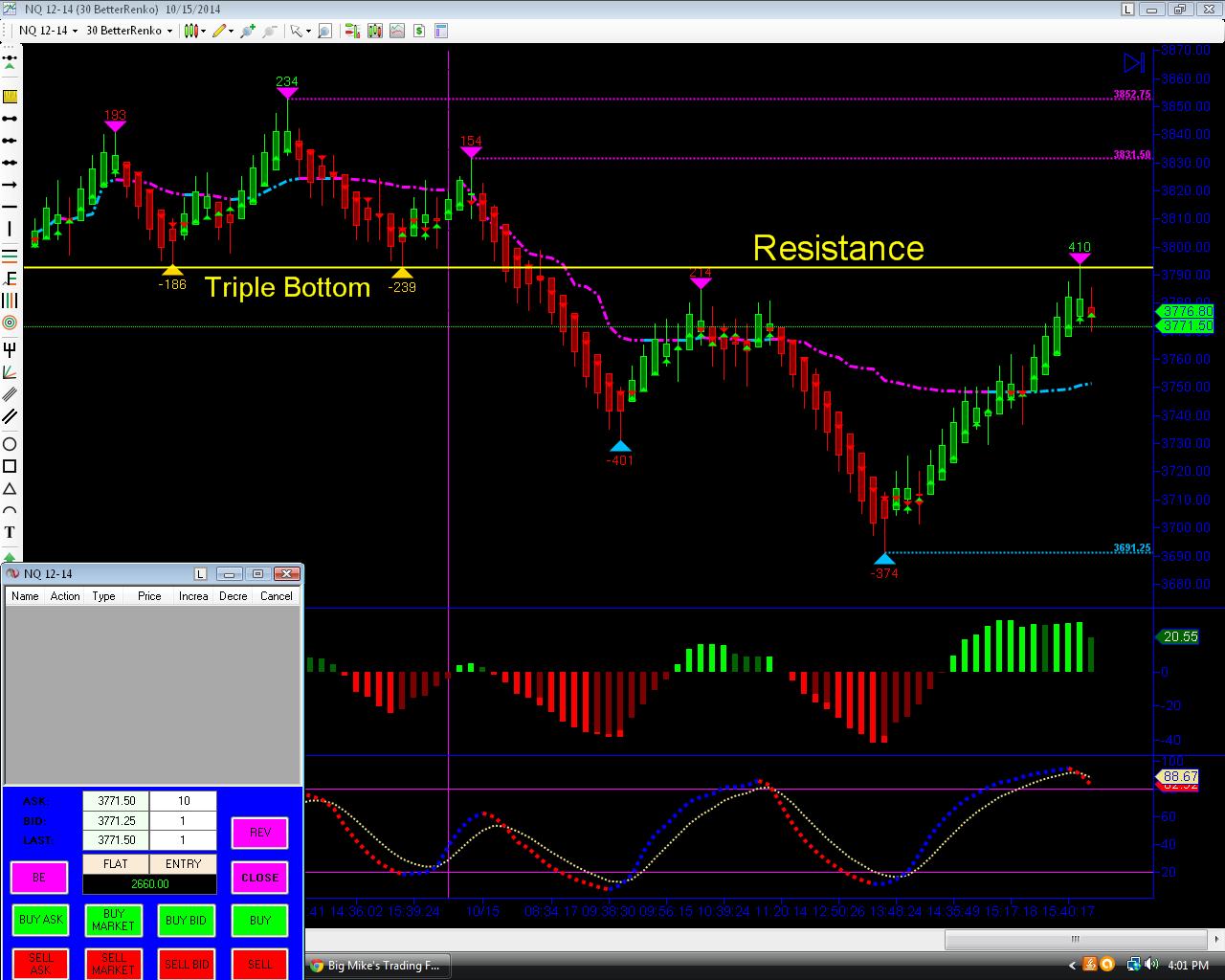Open the indicators chart icon
Viewport: 1225px width, 980px height.
pos(397,31)
